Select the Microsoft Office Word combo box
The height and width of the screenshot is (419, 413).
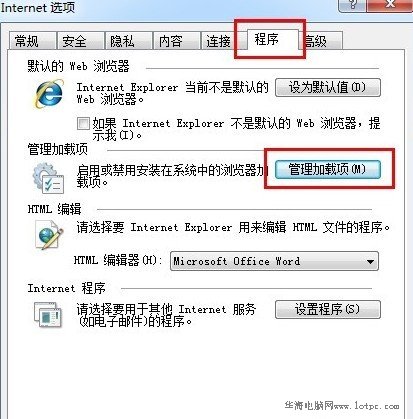(x=274, y=261)
